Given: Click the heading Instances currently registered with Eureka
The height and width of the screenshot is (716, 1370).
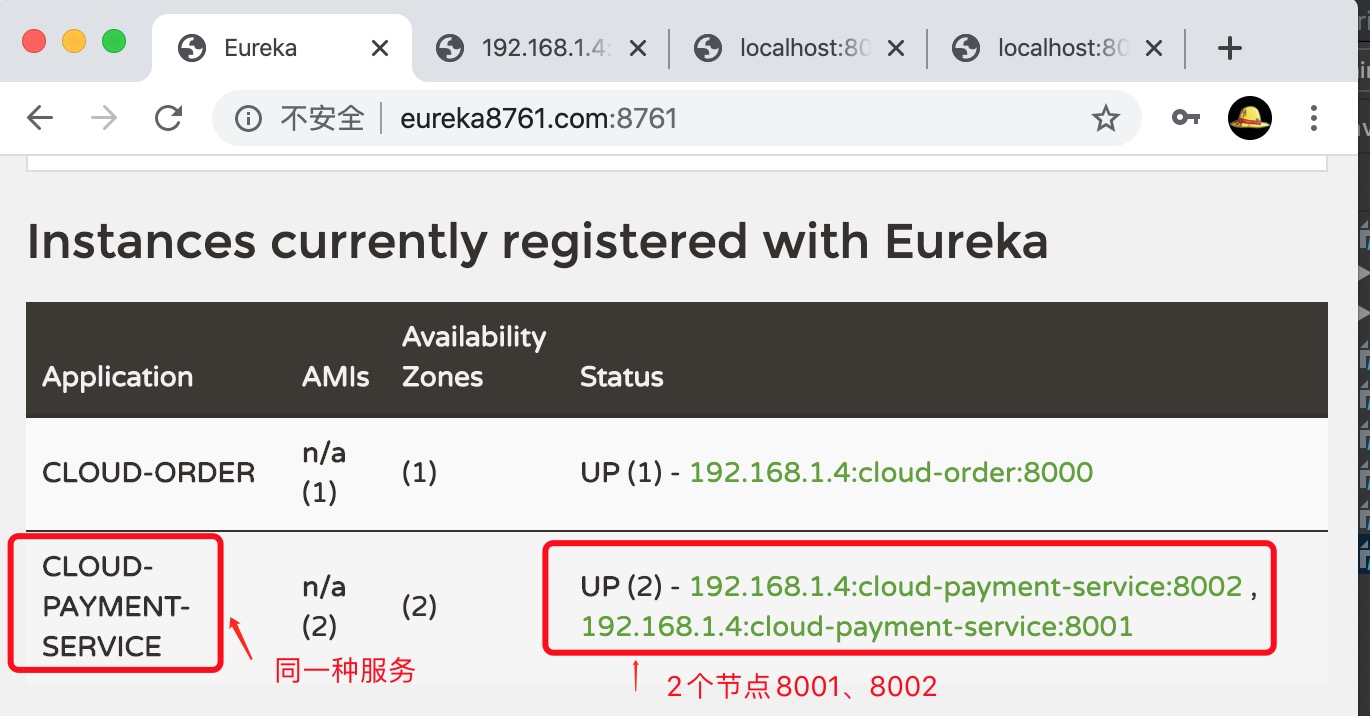Looking at the screenshot, I should (x=538, y=242).
